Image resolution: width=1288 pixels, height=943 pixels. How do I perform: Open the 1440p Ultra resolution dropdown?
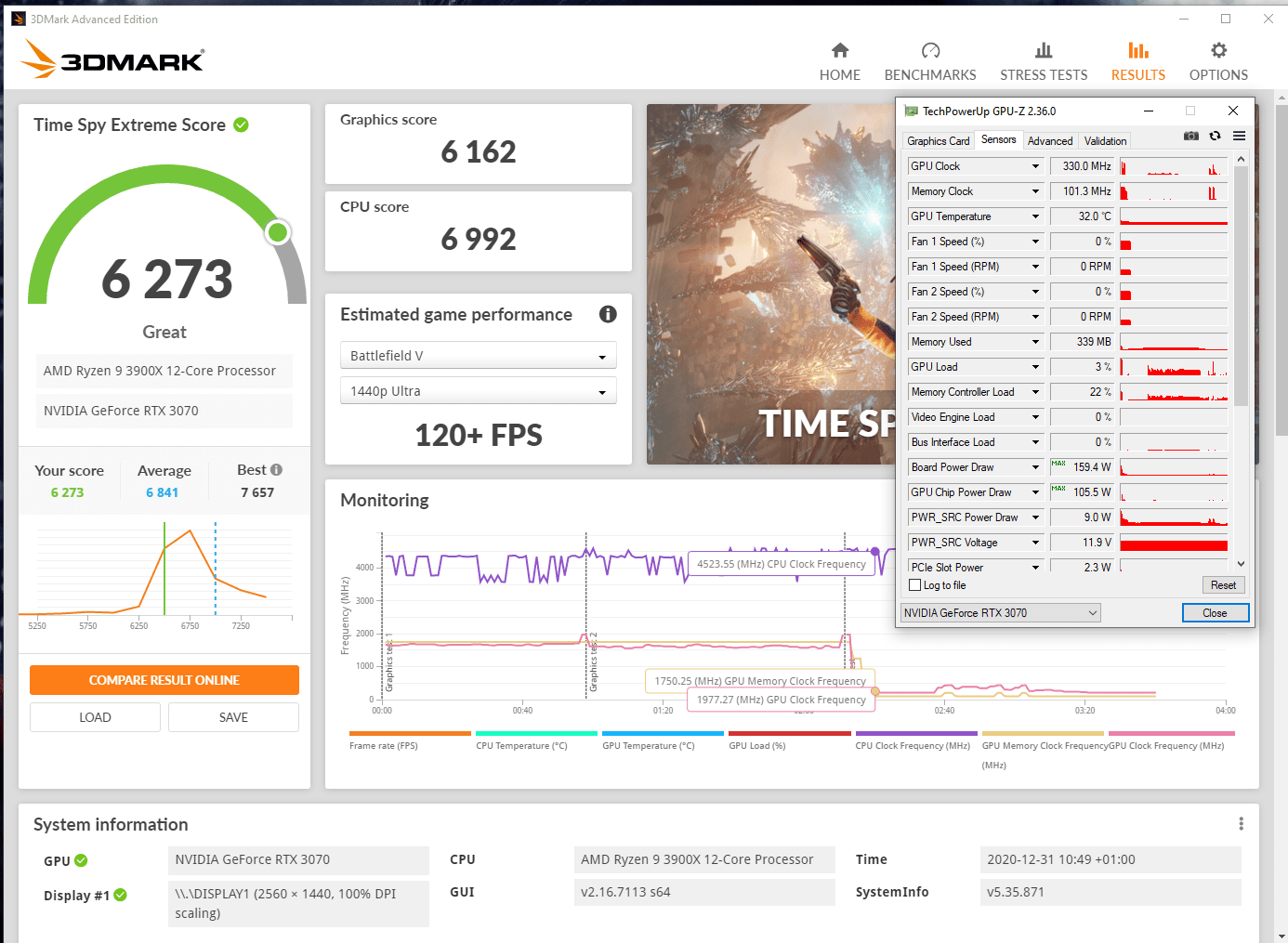click(x=478, y=391)
